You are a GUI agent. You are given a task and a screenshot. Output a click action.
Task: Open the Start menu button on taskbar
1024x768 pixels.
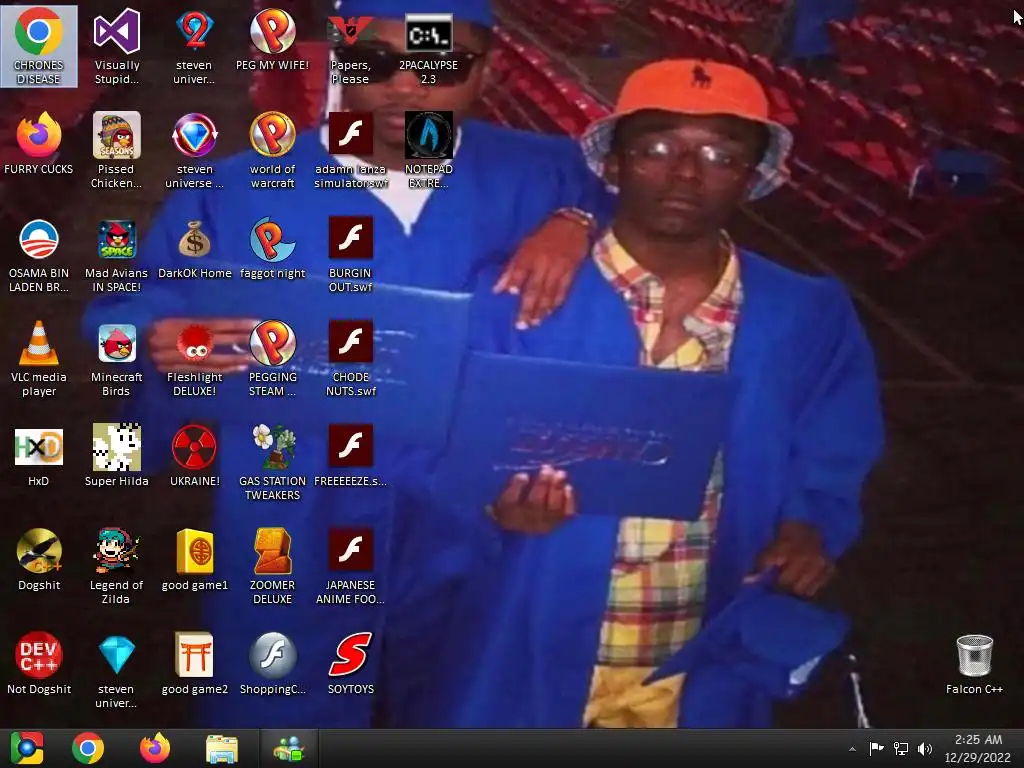(x=27, y=748)
